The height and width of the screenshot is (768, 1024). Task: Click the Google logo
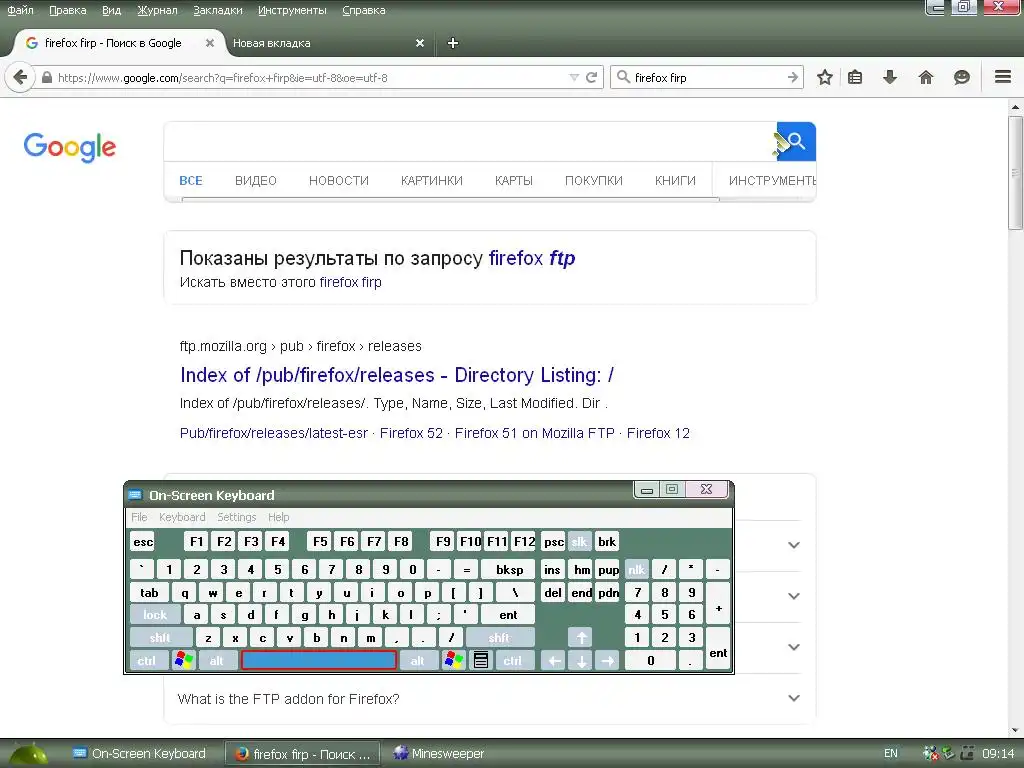(x=69, y=147)
